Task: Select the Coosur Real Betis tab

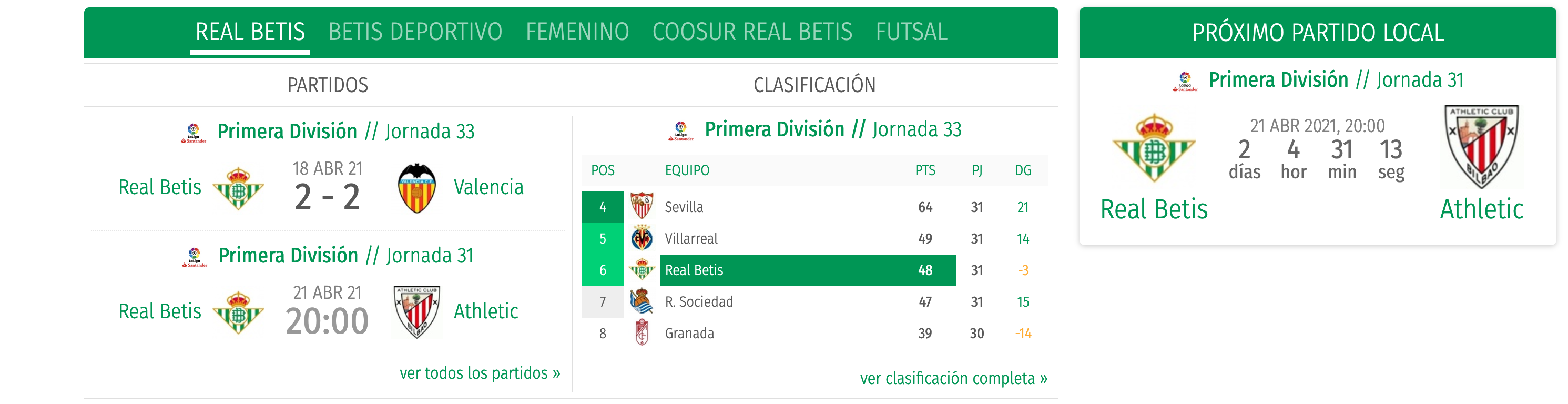Action: 752,32
